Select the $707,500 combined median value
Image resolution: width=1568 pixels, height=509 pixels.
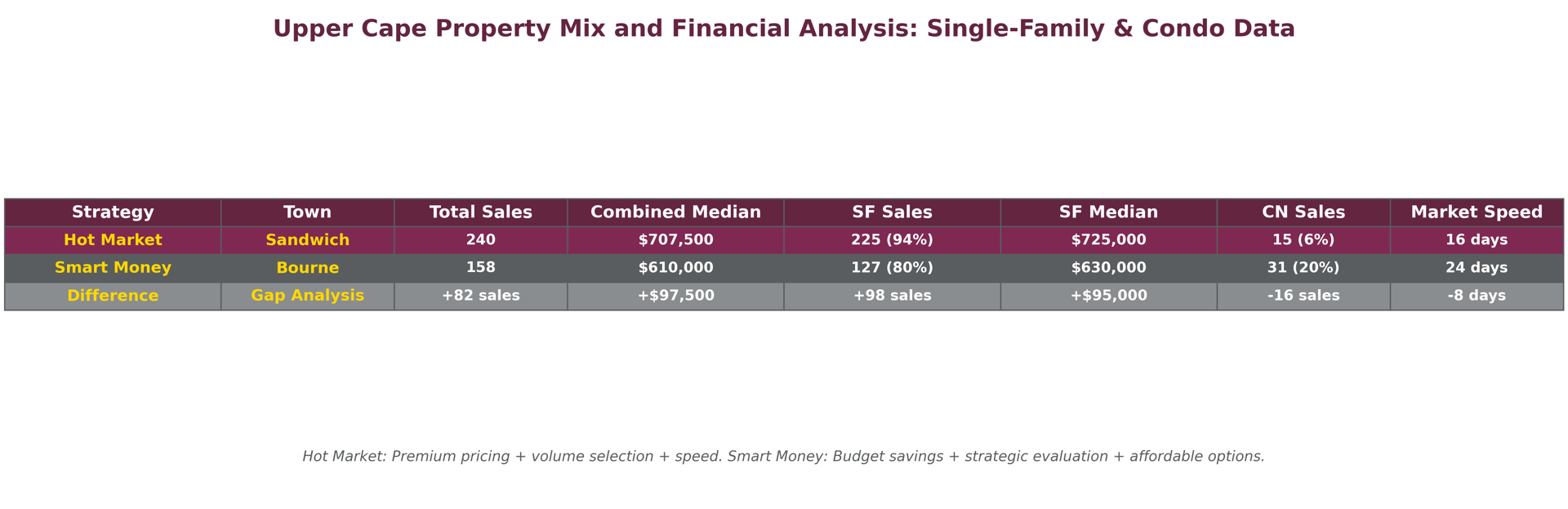coord(675,240)
